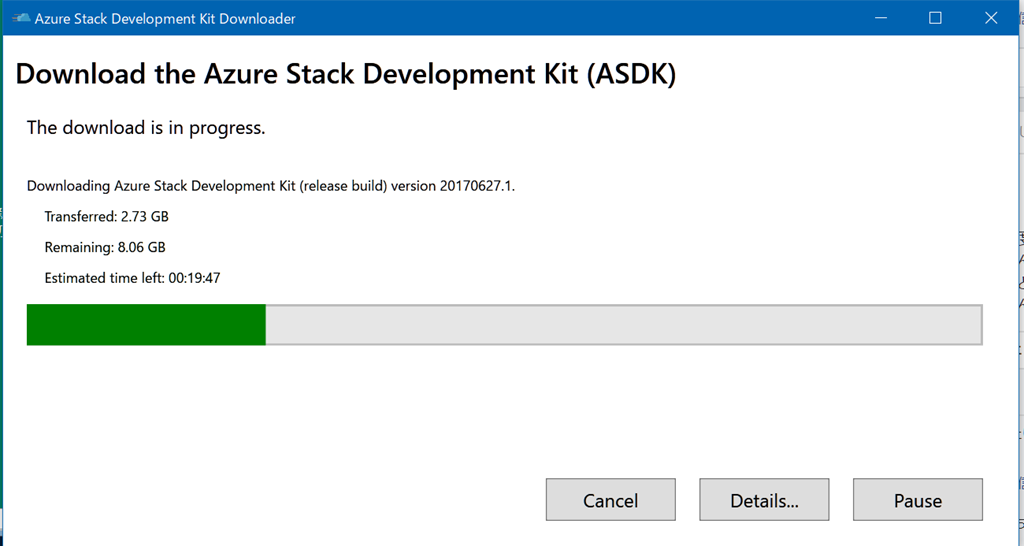The image size is (1024, 546).
Task: Click the 'Remaining: 8.06 GB' line
Action: tap(105, 247)
